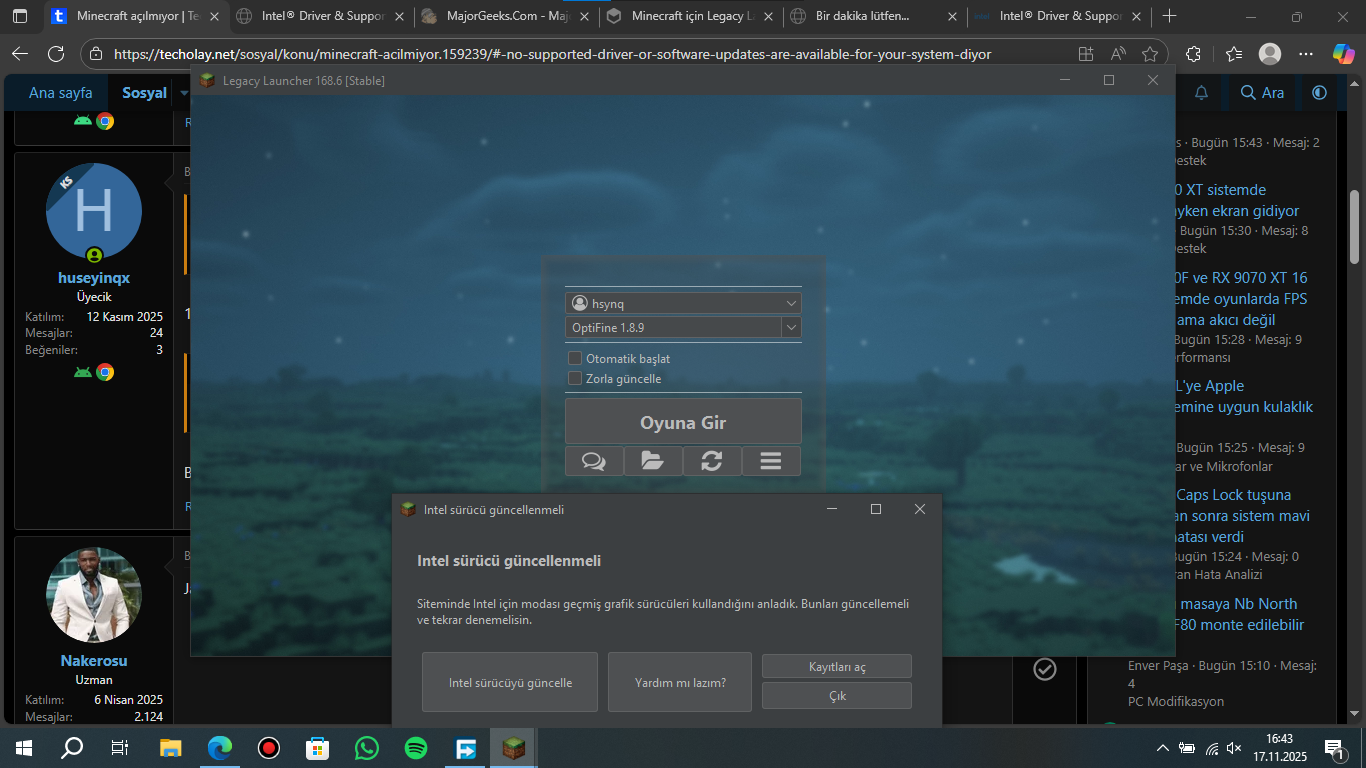Open the Copilot icon in Edge
This screenshot has width=1366, height=768.
[x=1343, y=54]
